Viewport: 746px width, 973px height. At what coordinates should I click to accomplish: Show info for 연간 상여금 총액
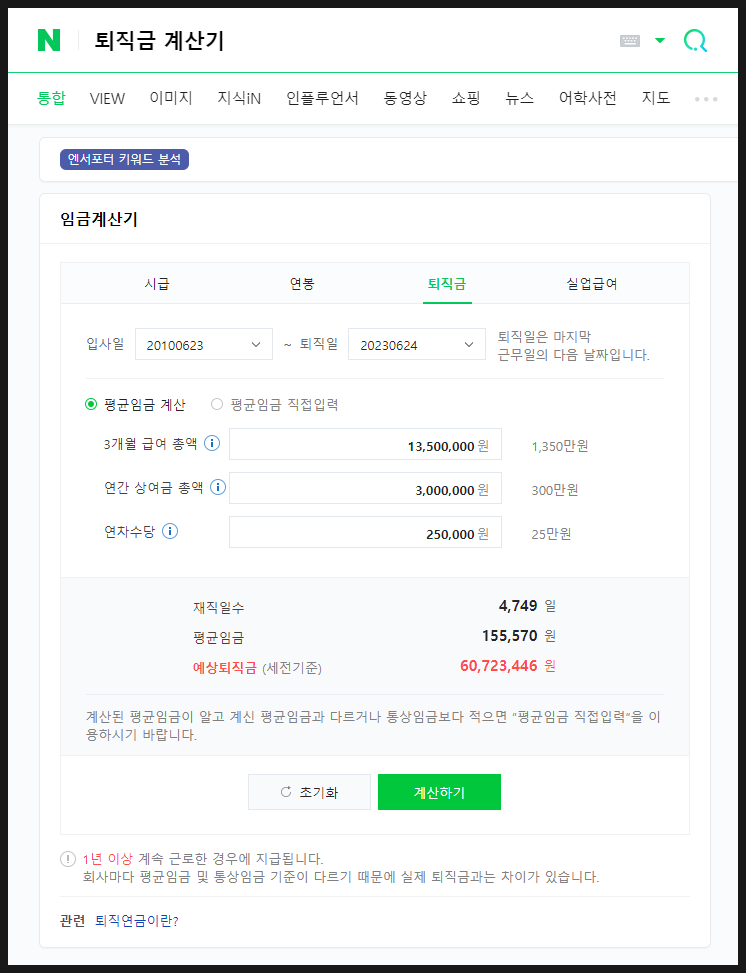point(218,487)
